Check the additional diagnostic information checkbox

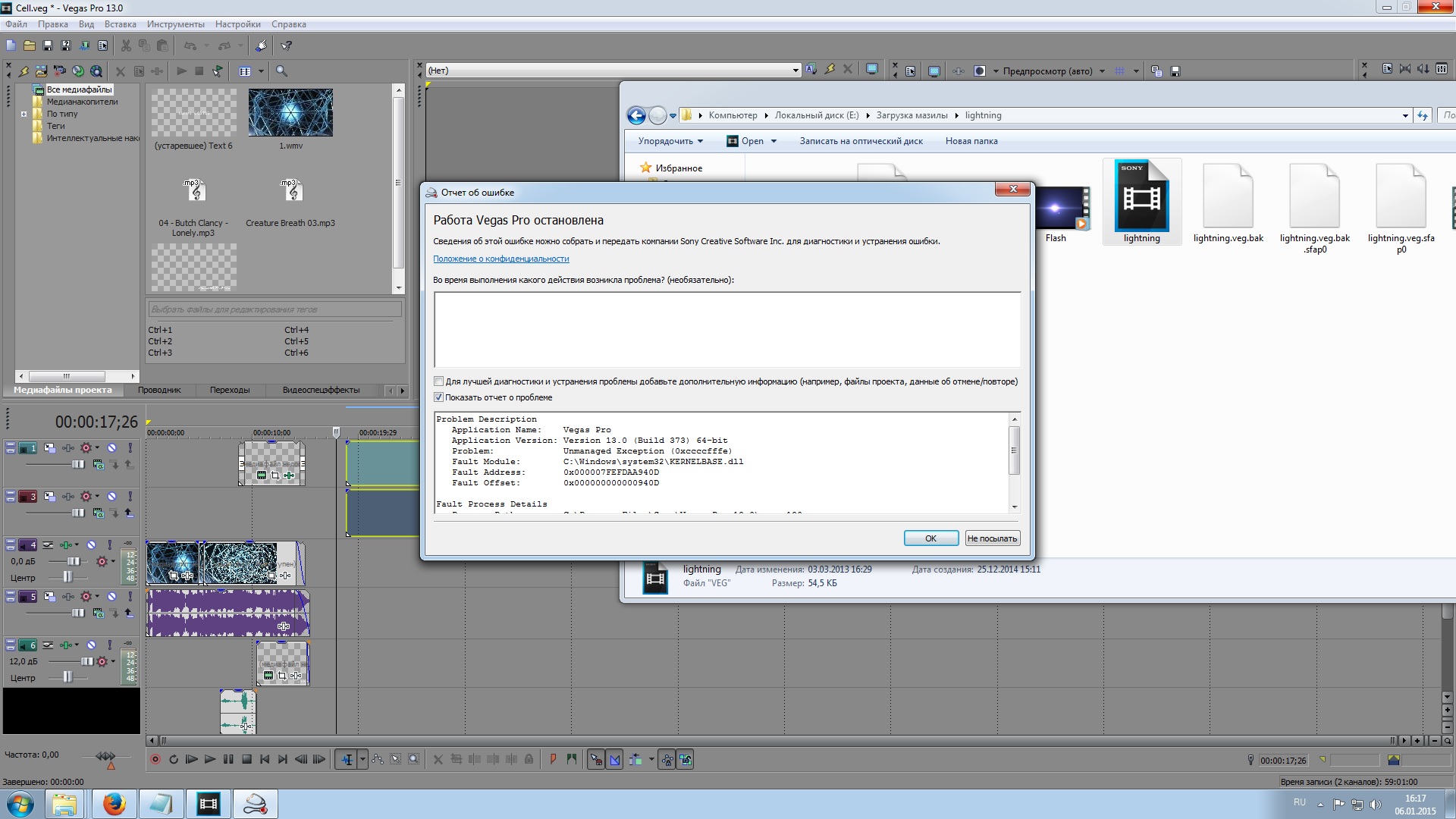pos(438,381)
